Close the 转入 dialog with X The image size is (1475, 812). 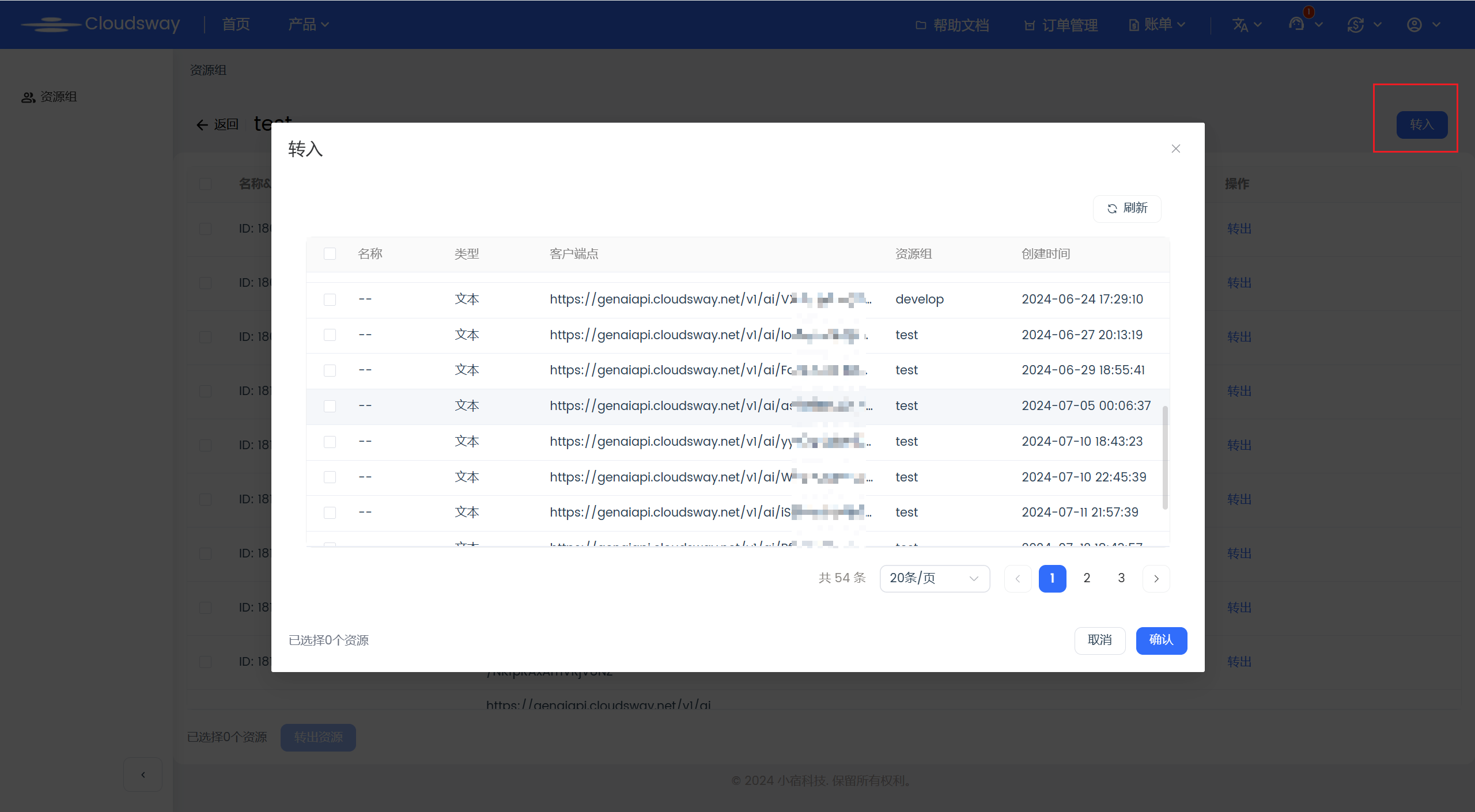(x=1176, y=149)
